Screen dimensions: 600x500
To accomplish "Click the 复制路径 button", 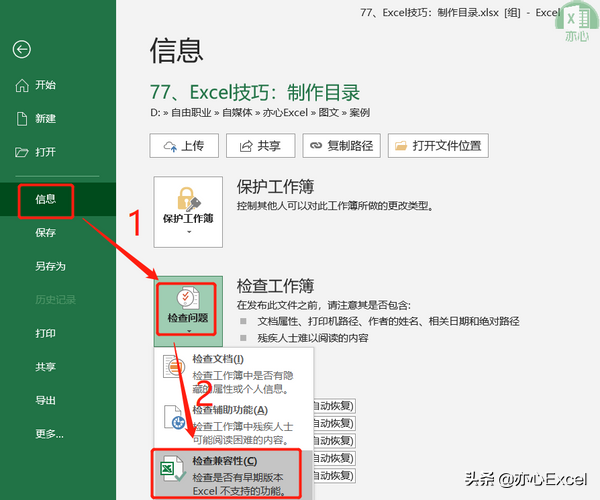I will pyautogui.click(x=341, y=145).
